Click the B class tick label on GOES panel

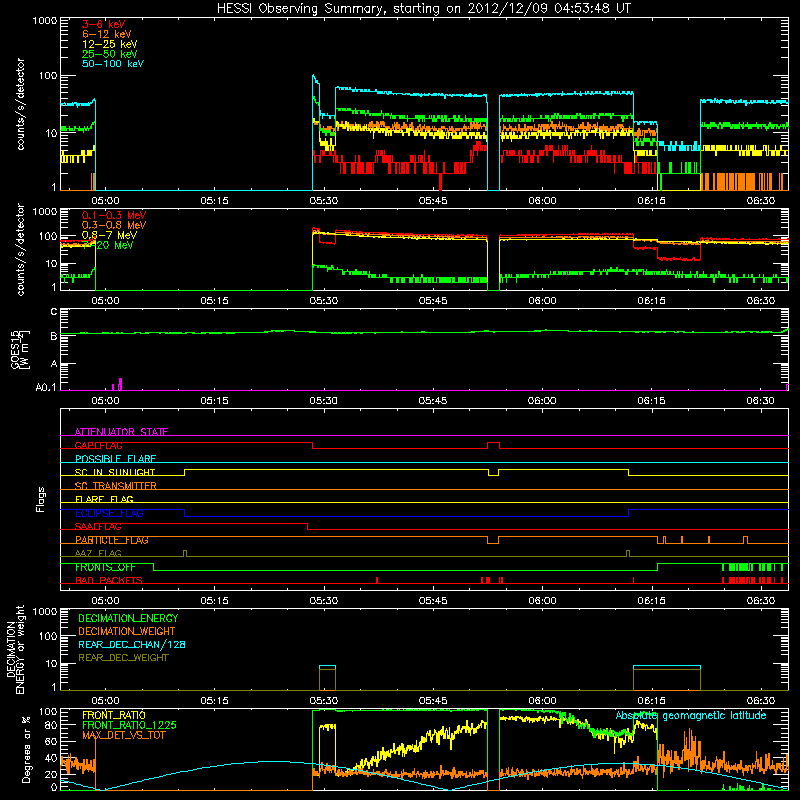(54, 336)
